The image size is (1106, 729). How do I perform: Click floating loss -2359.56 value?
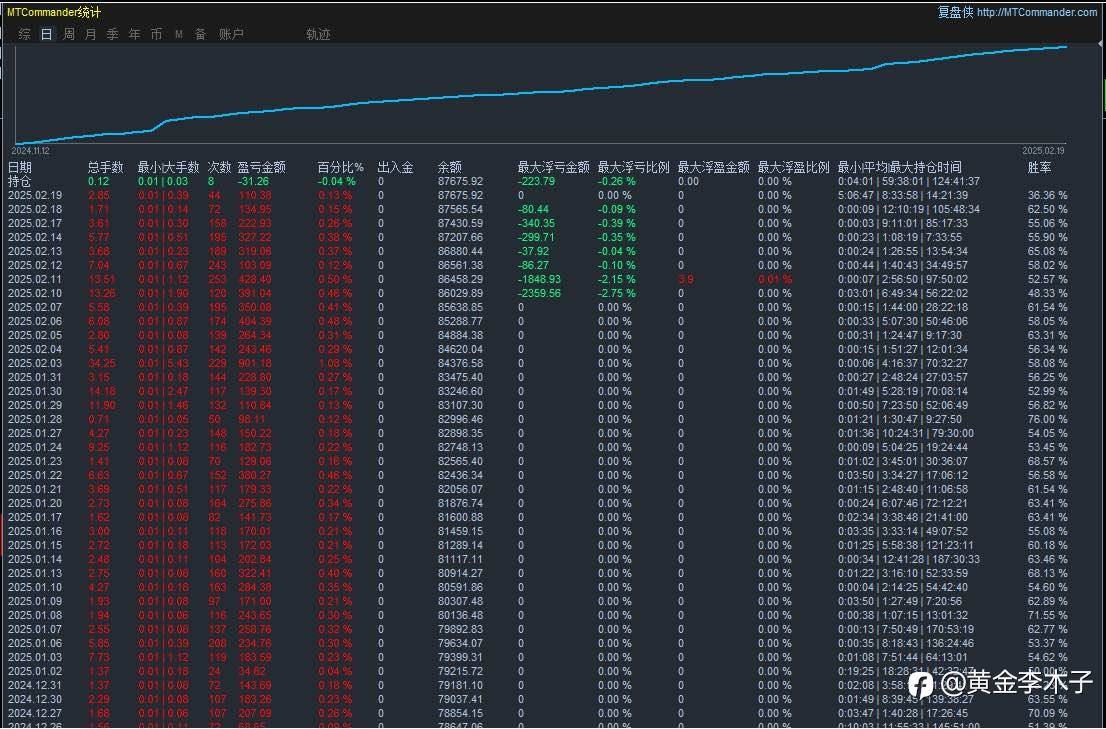pyautogui.click(x=540, y=293)
